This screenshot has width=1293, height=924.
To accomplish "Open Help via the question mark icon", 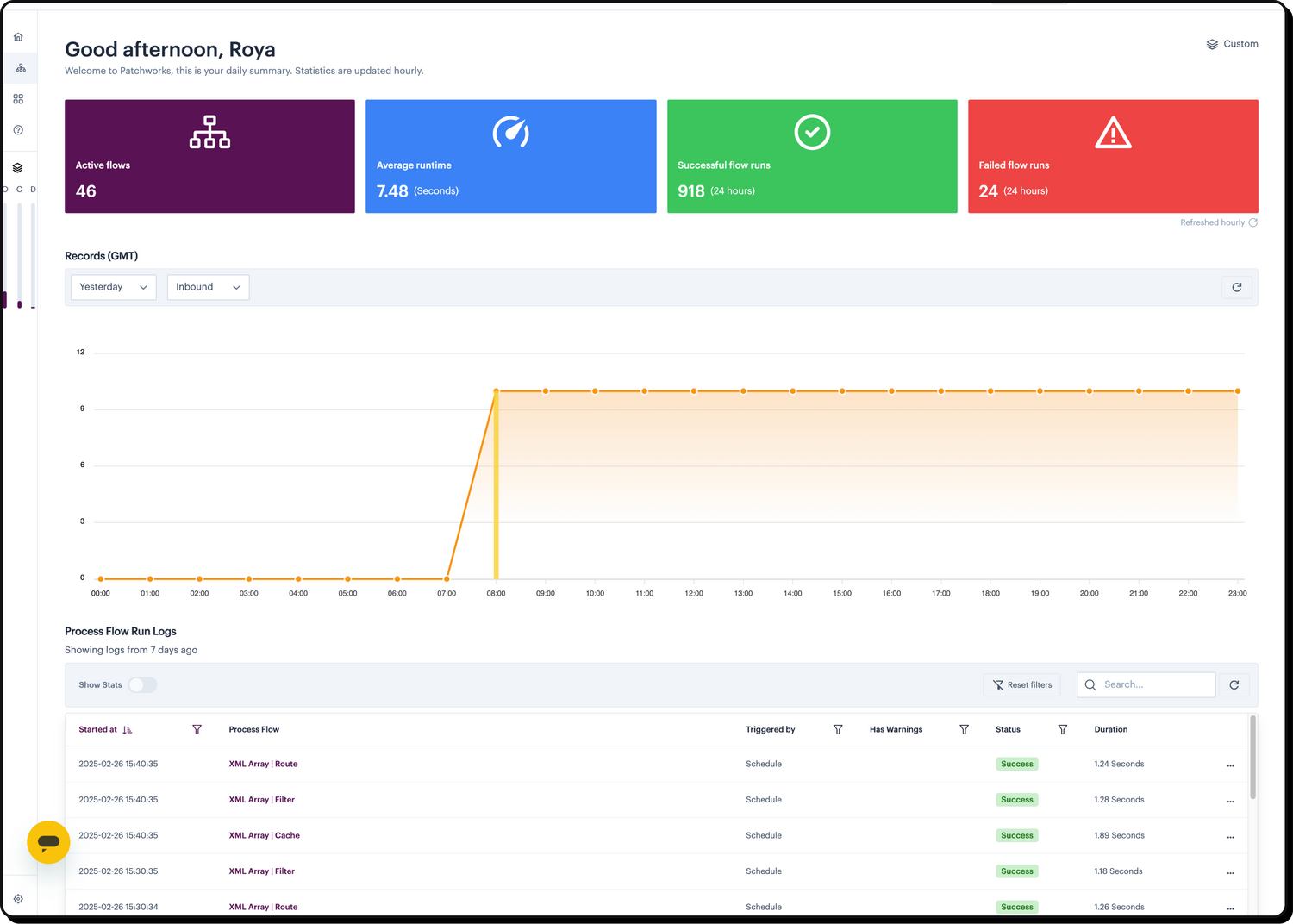I will pyautogui.click(x=18, y=129).
